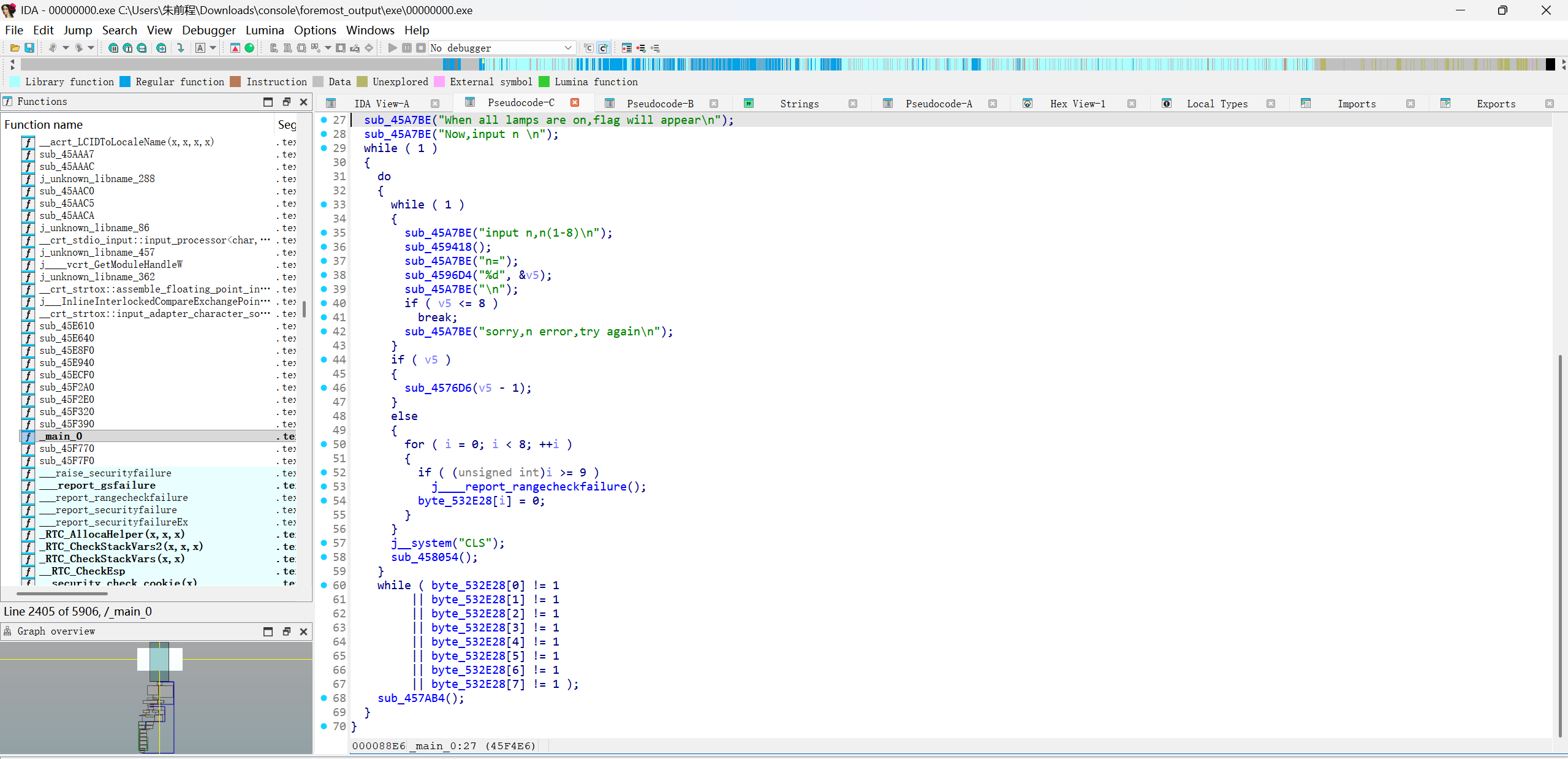Click the save database floppy icon
1568x759 pixels.
tap(29, 48)
